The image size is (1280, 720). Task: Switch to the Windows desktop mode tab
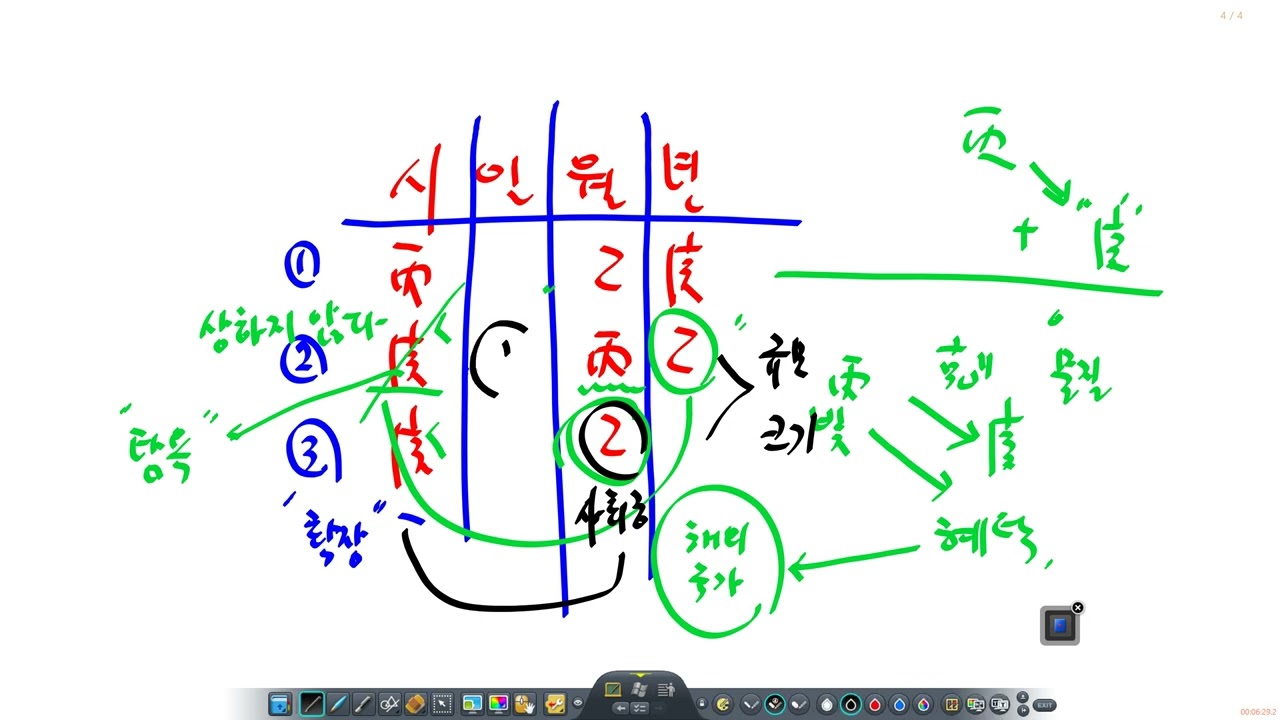click(x=639, y=689)
